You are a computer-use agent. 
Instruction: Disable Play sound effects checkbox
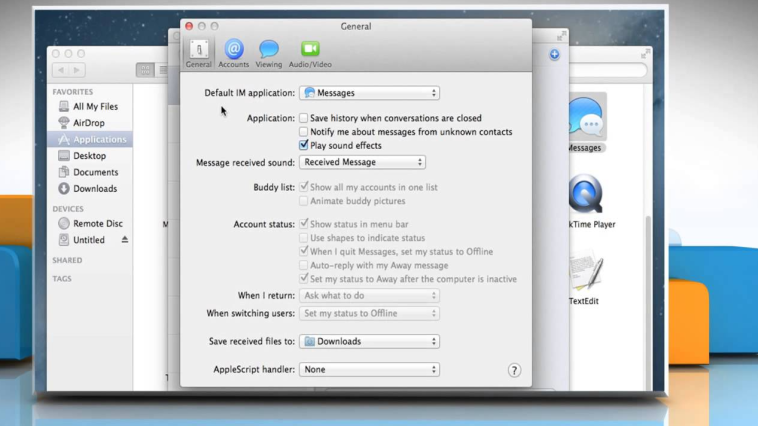point(304,145)
